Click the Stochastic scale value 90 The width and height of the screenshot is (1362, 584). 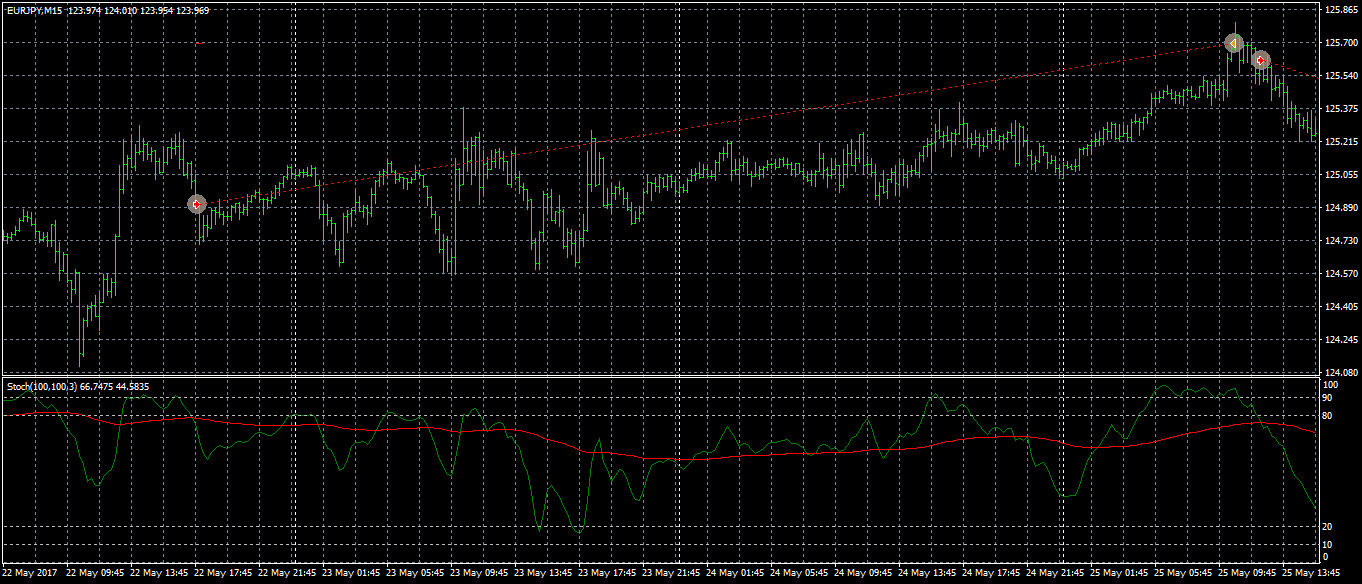point(1329,397)
